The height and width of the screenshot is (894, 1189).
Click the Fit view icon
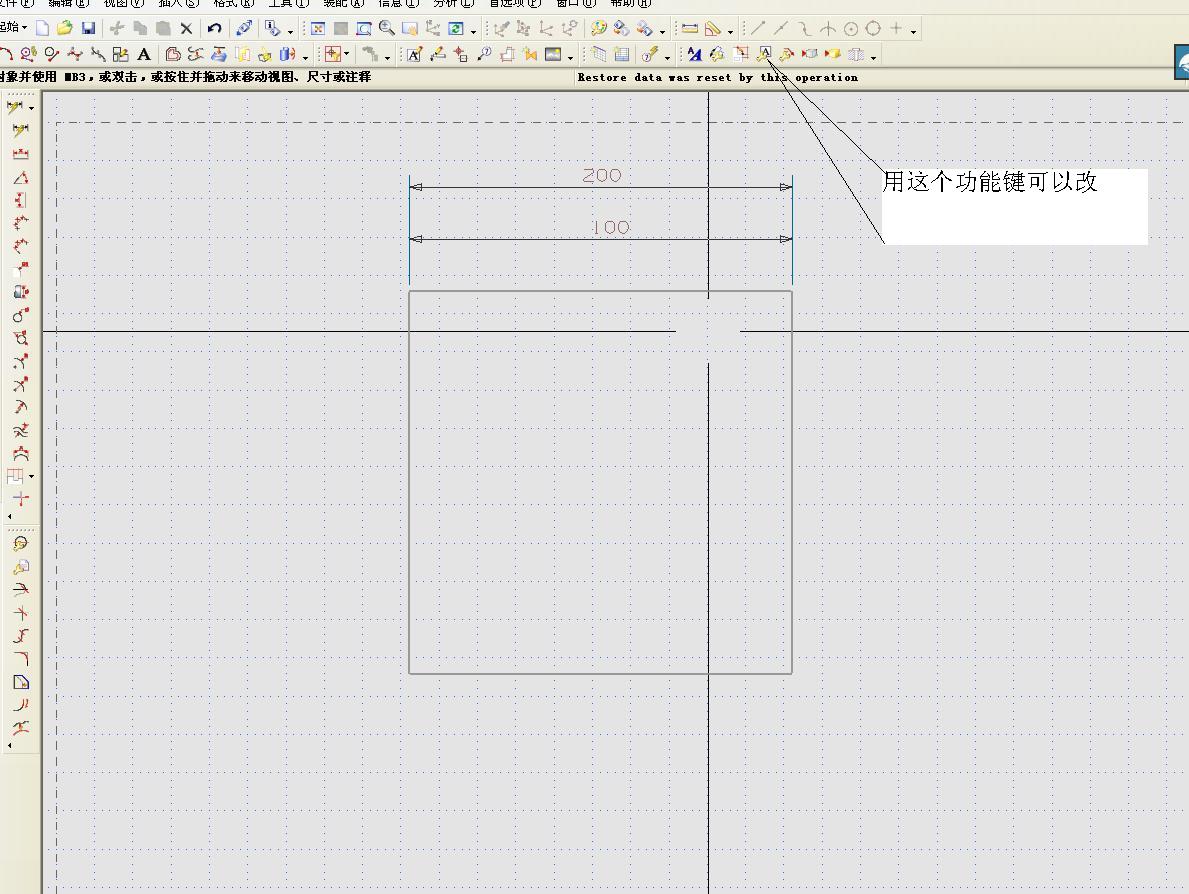click(318, 29)
